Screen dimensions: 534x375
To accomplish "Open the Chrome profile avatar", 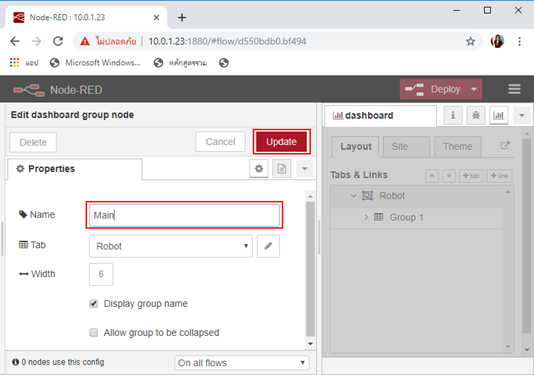I will coord(497,42).
